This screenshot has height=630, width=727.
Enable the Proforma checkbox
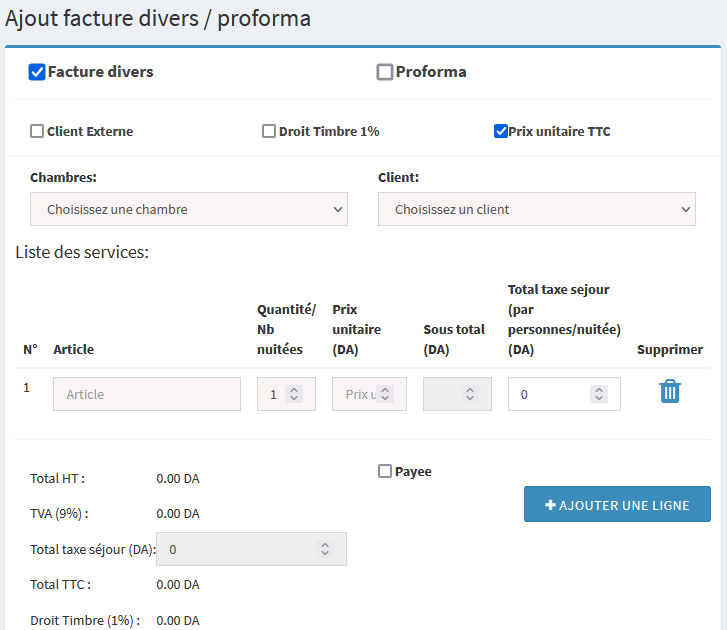pos(385,72)
